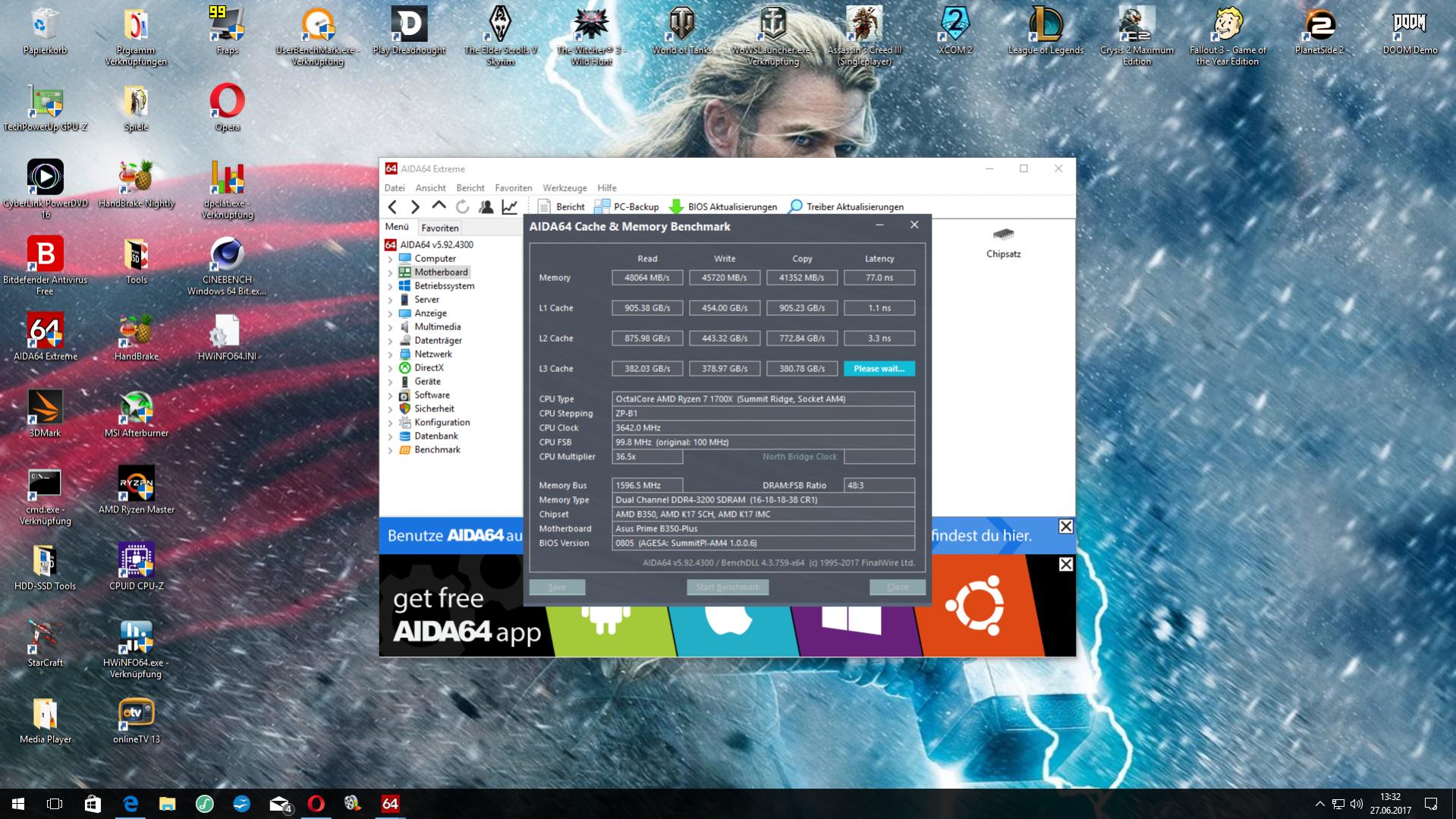Click the refresh icon in AIDA64 toolbar
The width and height of the screenshot is (1456, 819).
(x=462, y=206)
